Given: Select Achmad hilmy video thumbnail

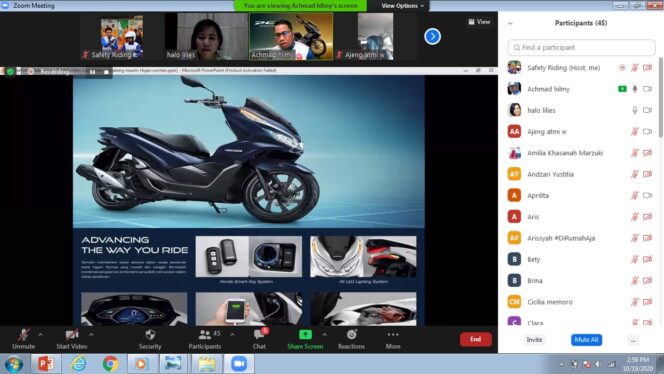Looking at the screenshot, I should [x=291, y=36].
